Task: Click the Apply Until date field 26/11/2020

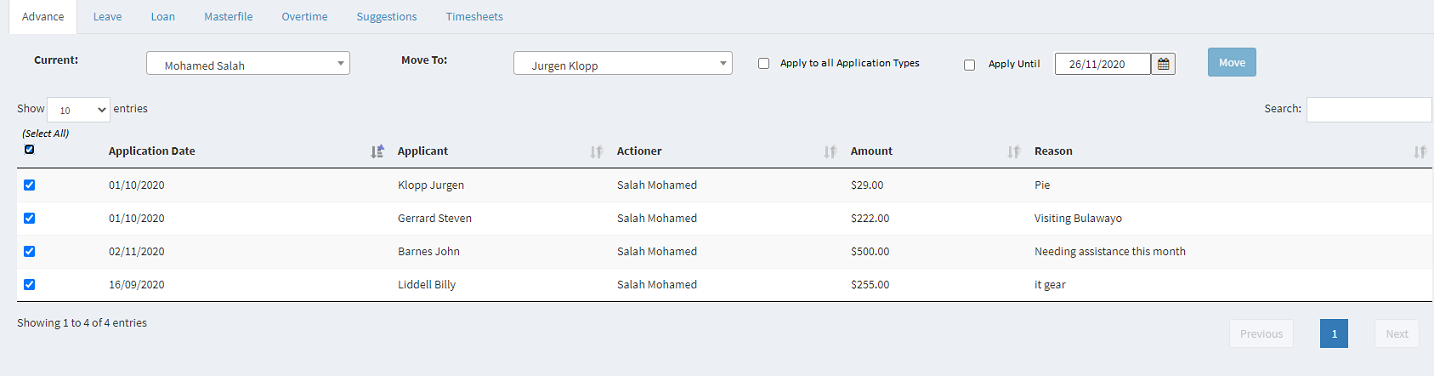Action: pos(1103,64)
